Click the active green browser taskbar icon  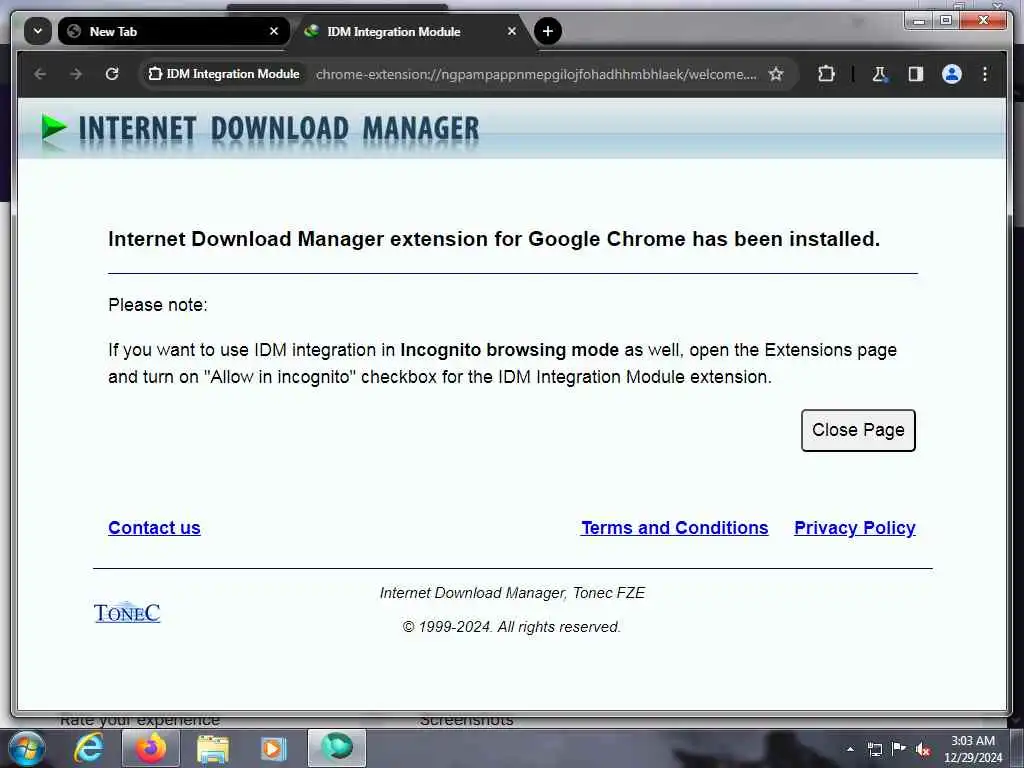pos(337,748)
